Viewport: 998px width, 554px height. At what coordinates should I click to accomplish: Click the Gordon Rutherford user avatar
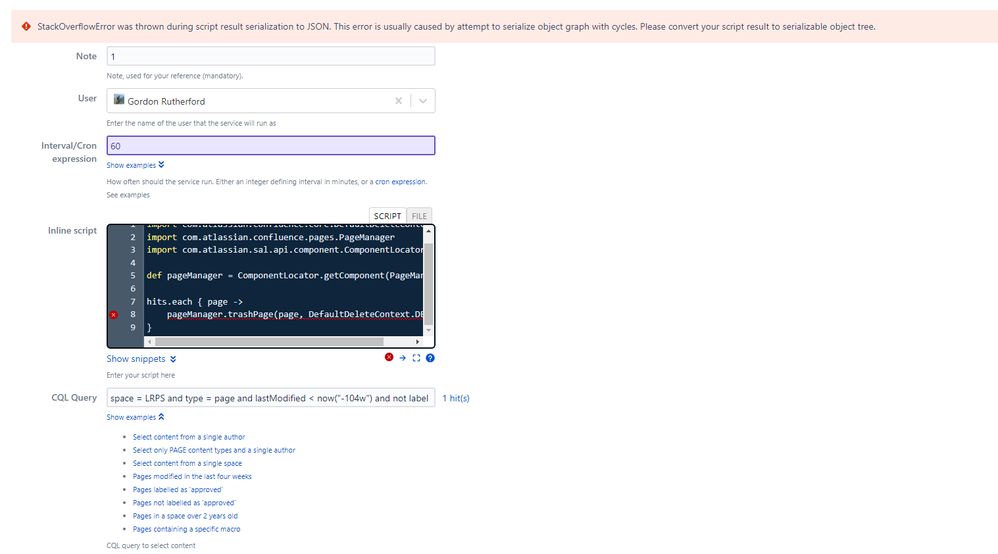[x=119, y=99]
